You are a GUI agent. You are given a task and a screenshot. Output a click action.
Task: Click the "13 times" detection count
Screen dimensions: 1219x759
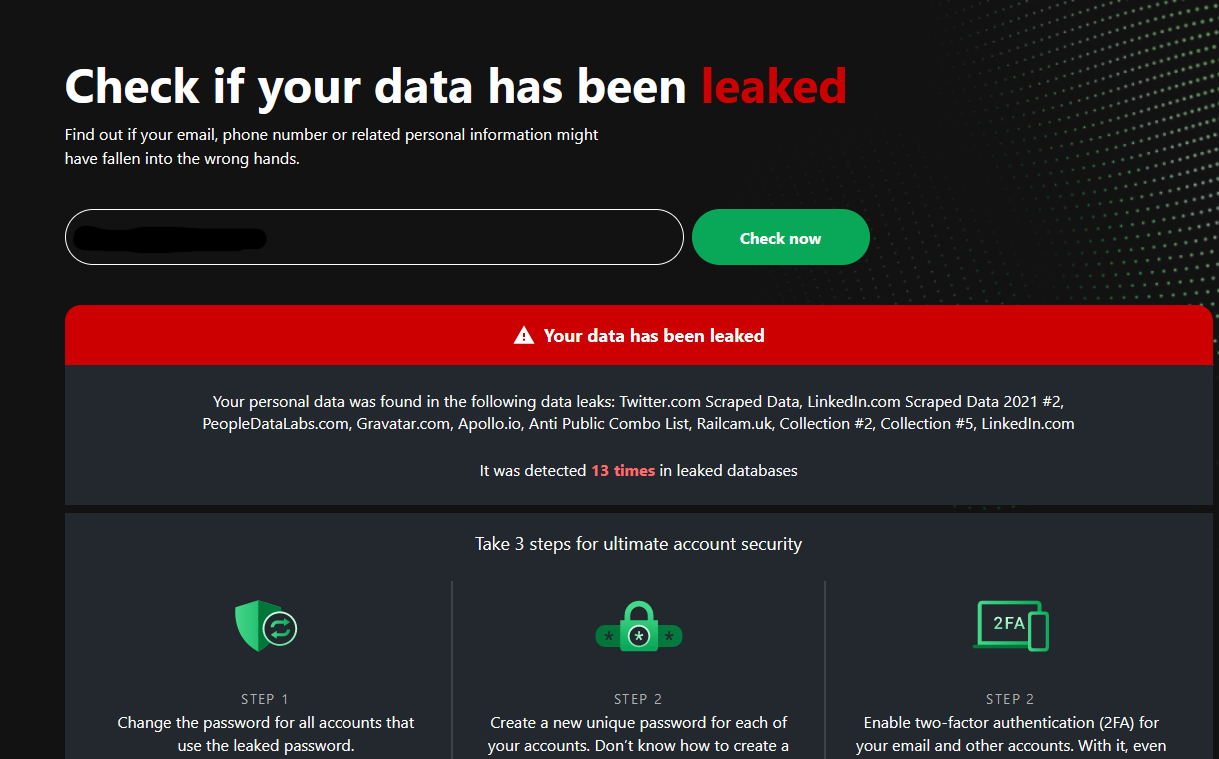pyautogui.click(x=623, y=470)
